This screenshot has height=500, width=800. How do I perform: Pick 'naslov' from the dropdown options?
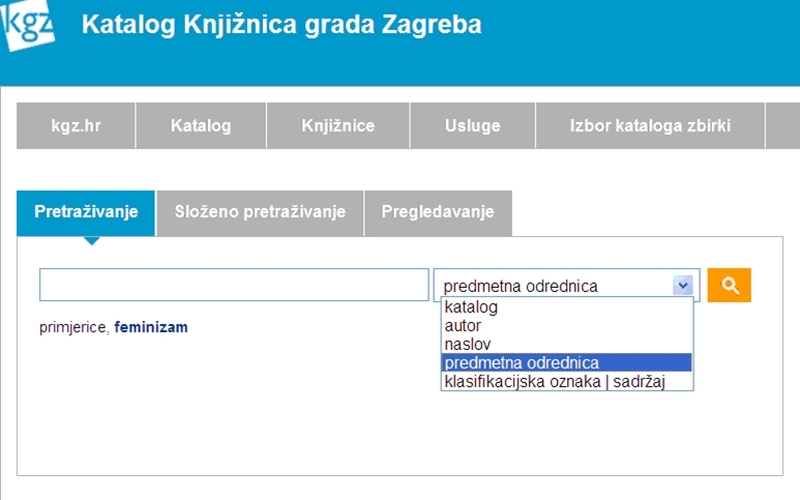[467, 344]
